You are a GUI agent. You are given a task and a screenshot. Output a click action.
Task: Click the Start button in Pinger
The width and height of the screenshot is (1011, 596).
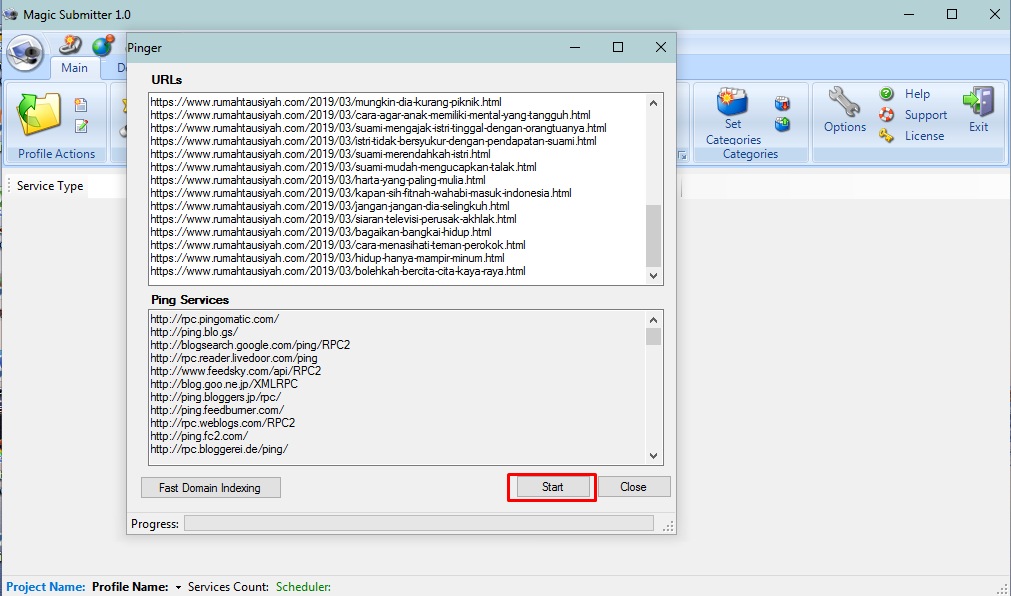coord(552,487)
